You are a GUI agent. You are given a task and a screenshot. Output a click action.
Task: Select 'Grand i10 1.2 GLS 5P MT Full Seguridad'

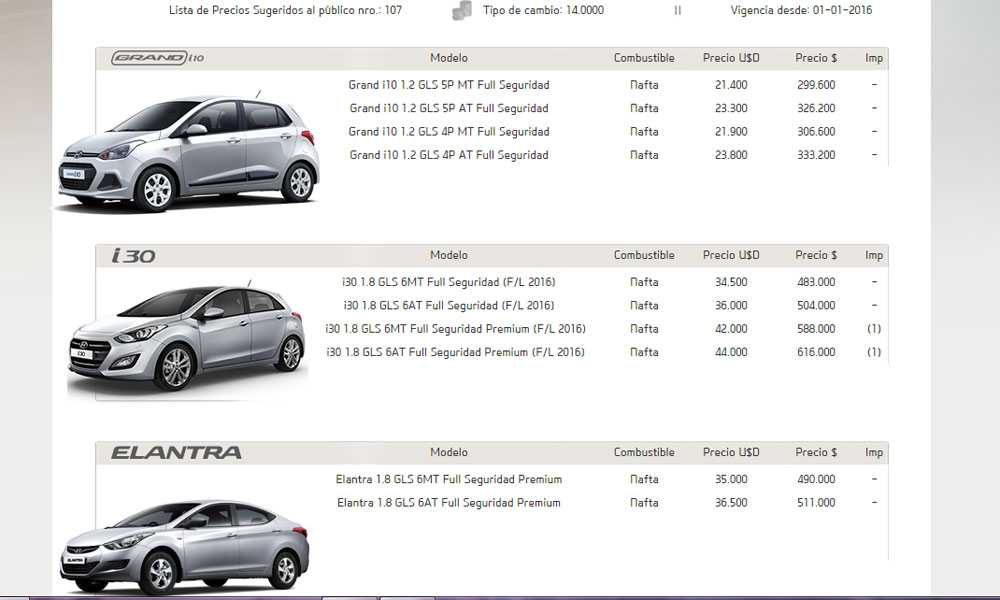pos(447,85)
